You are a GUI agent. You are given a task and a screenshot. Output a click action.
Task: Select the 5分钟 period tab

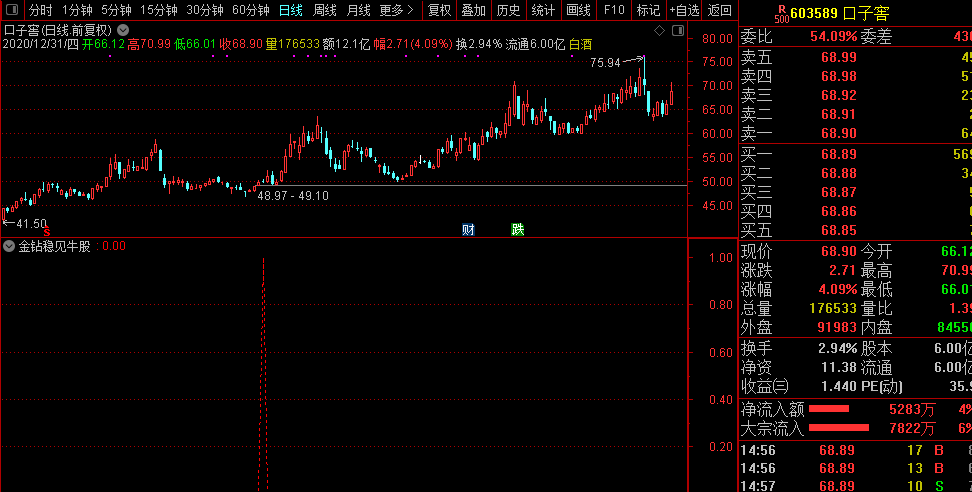tap(117, 10)
